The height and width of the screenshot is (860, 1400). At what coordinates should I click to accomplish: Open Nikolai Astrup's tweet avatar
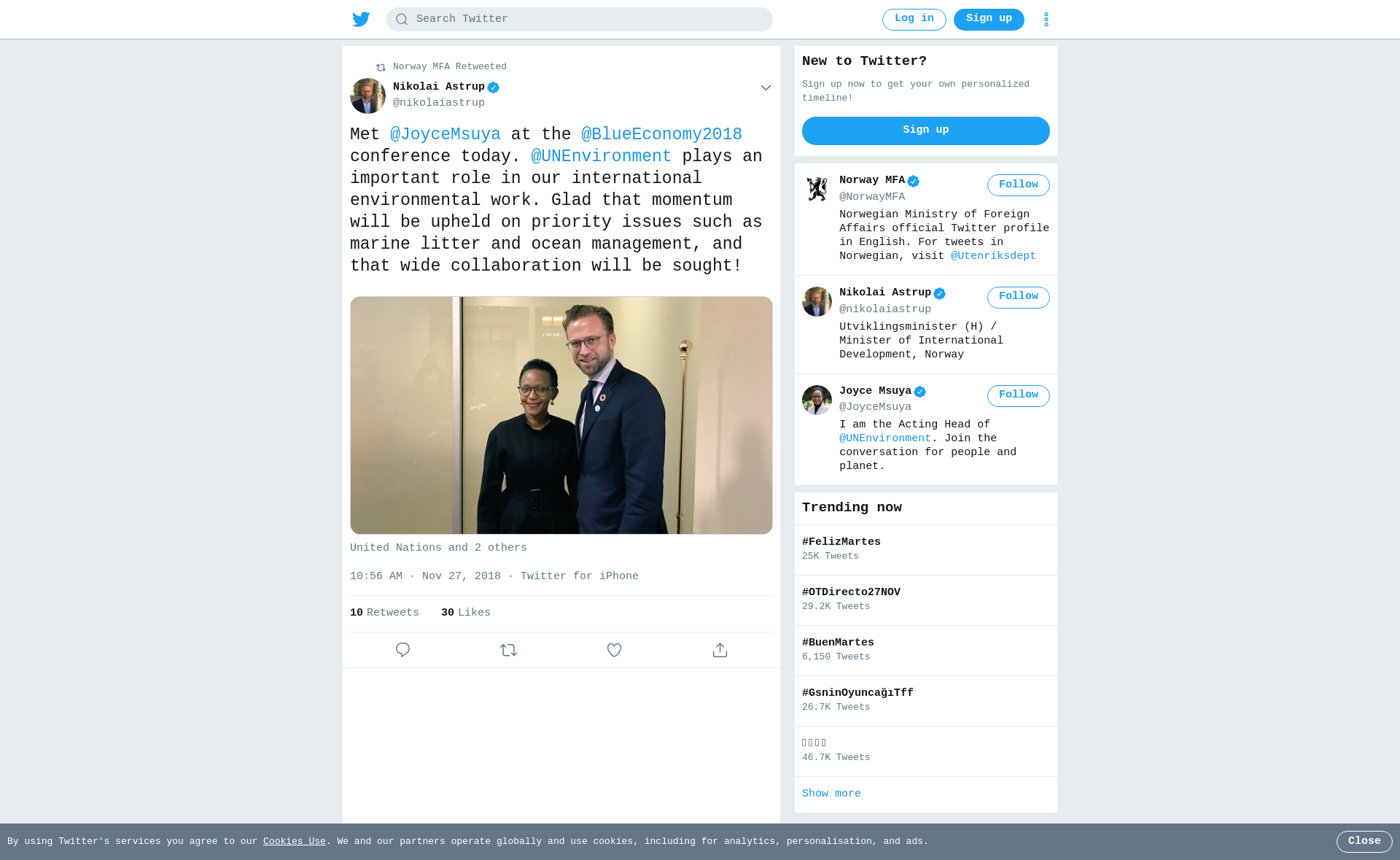coord(367,96)
